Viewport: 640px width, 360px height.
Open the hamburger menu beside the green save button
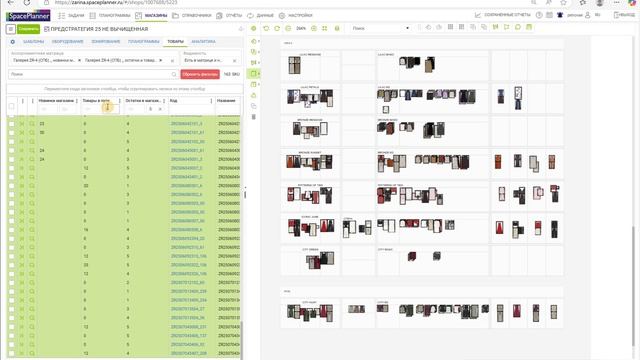[x=11, y=29]
